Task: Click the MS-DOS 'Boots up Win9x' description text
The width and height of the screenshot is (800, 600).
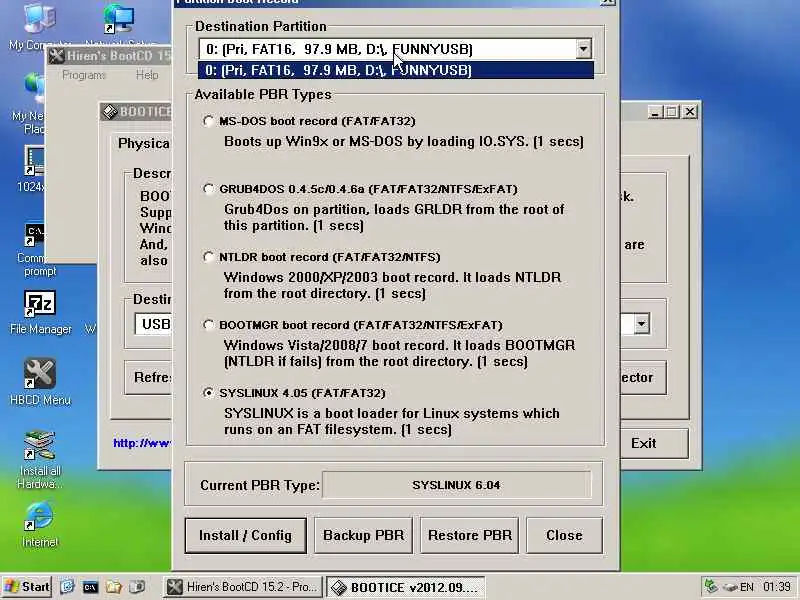Action: [x=404, y=141]
